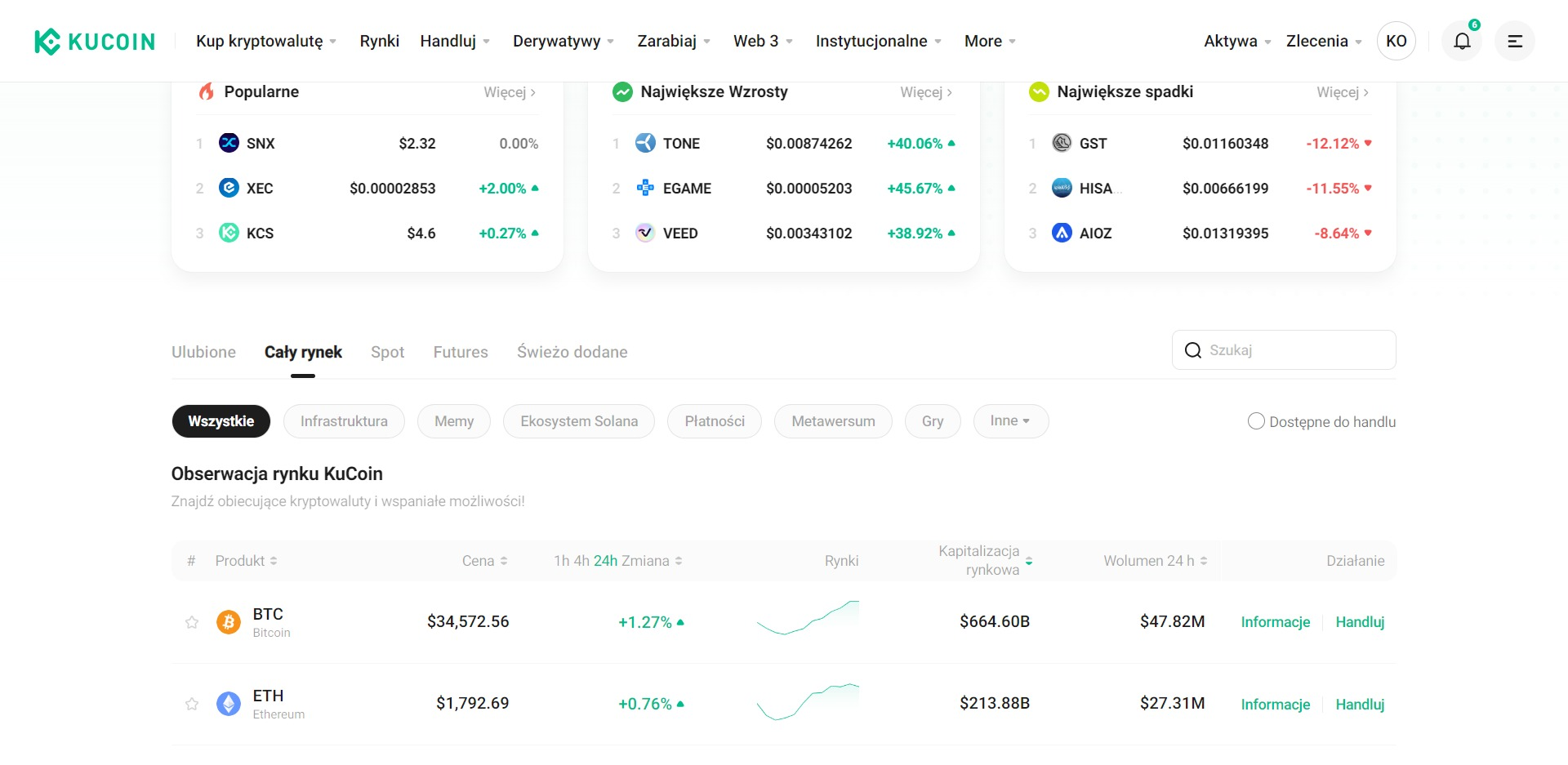Select Gry category filter

[x=933, y=421]
